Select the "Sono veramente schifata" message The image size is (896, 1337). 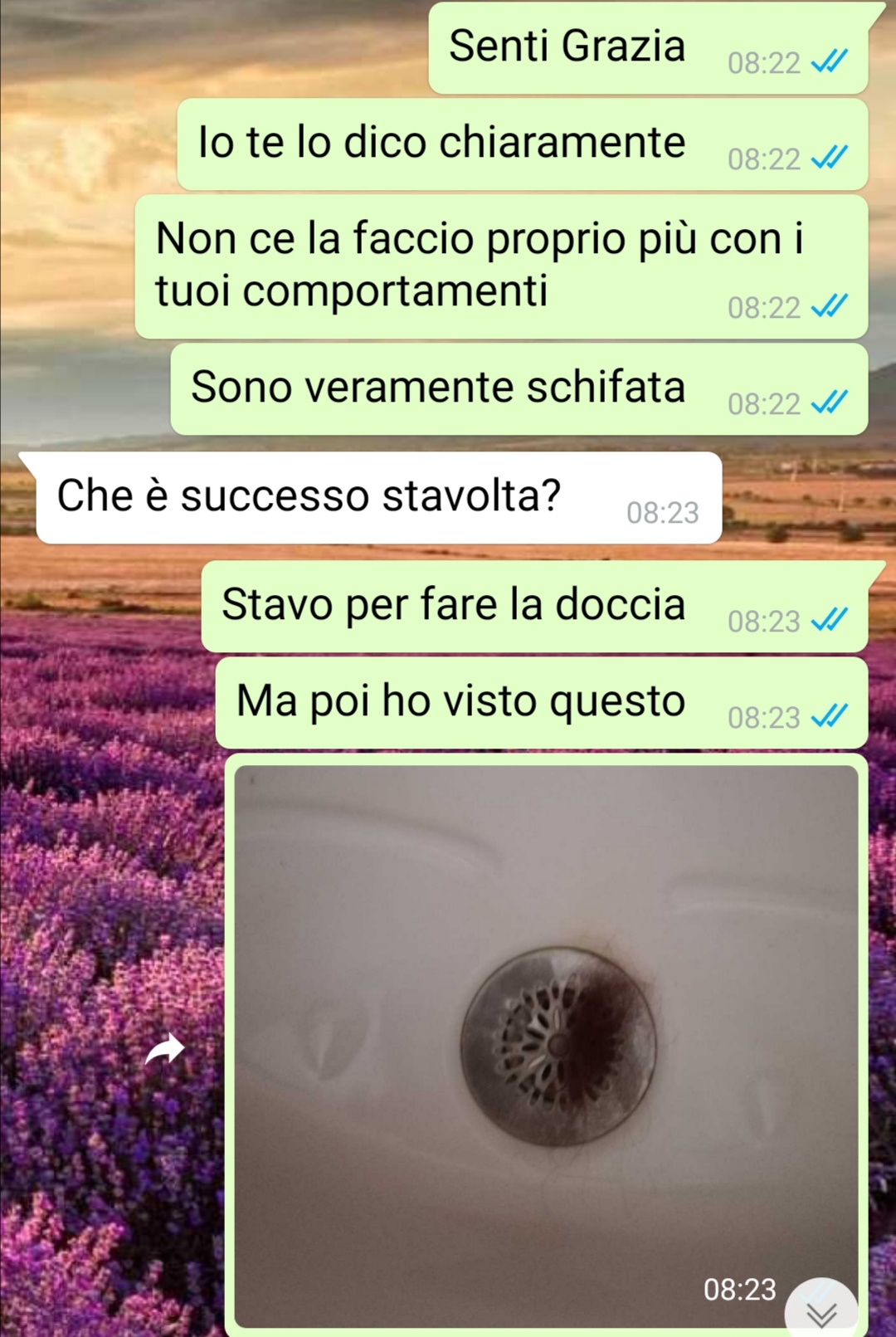(x=519, y=389)
